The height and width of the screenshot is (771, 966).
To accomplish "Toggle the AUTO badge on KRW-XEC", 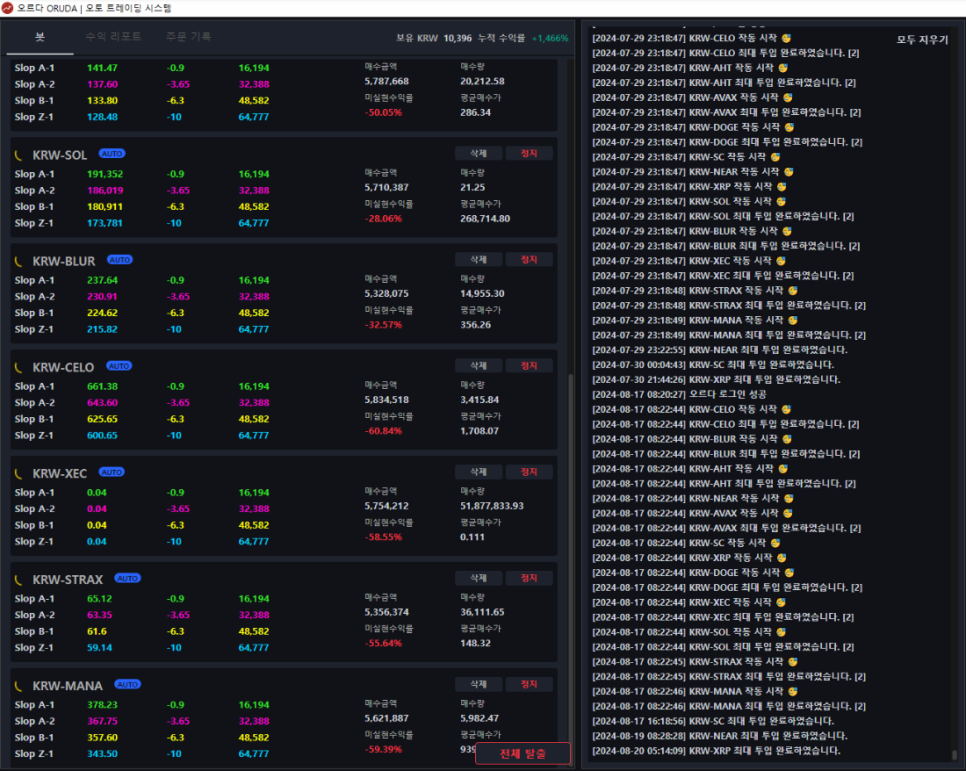I will tap(112, 471).
